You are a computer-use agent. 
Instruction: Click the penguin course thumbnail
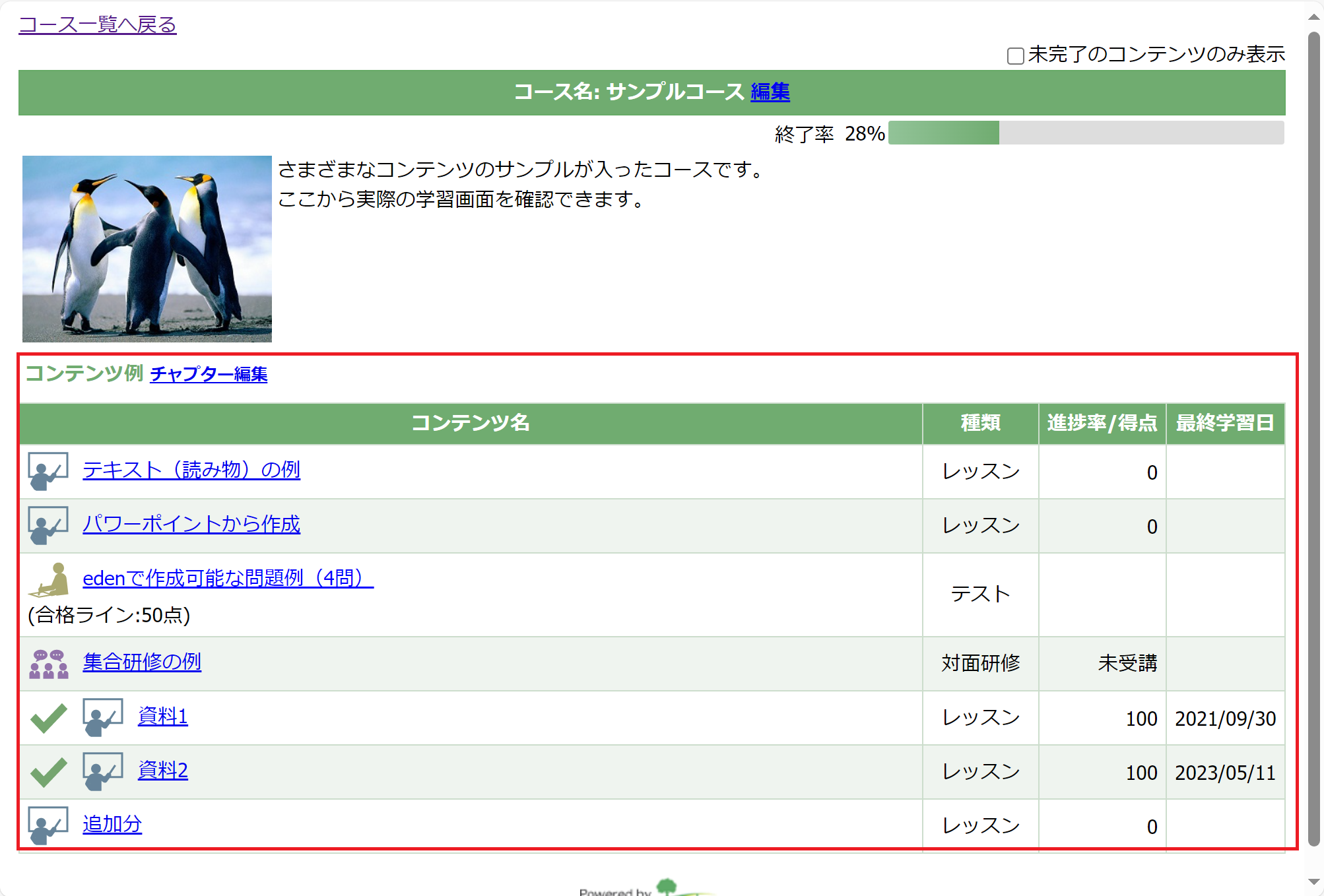(147, 249)
